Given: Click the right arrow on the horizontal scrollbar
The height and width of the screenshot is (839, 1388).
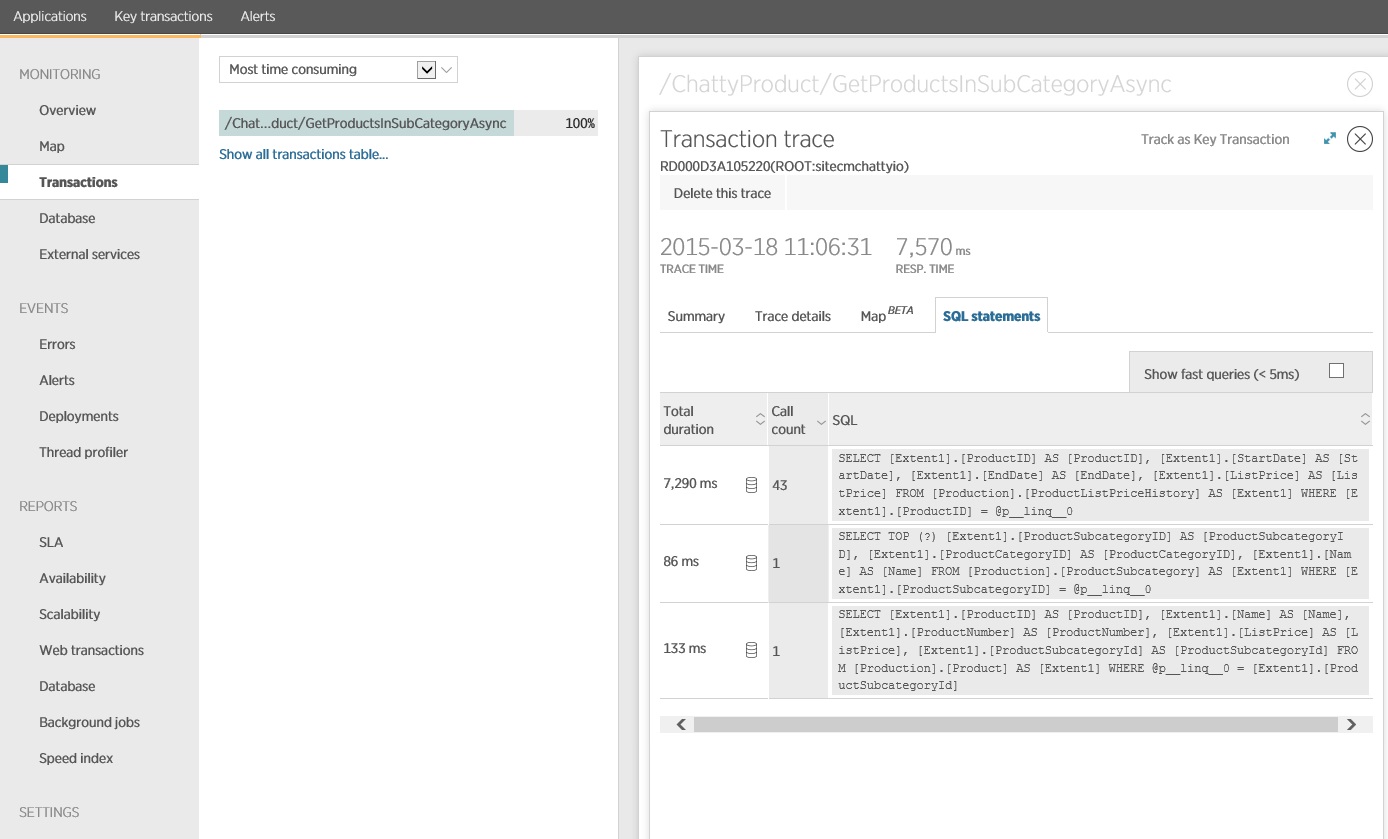Looking at the screenshot, I should coord(1352,723).
